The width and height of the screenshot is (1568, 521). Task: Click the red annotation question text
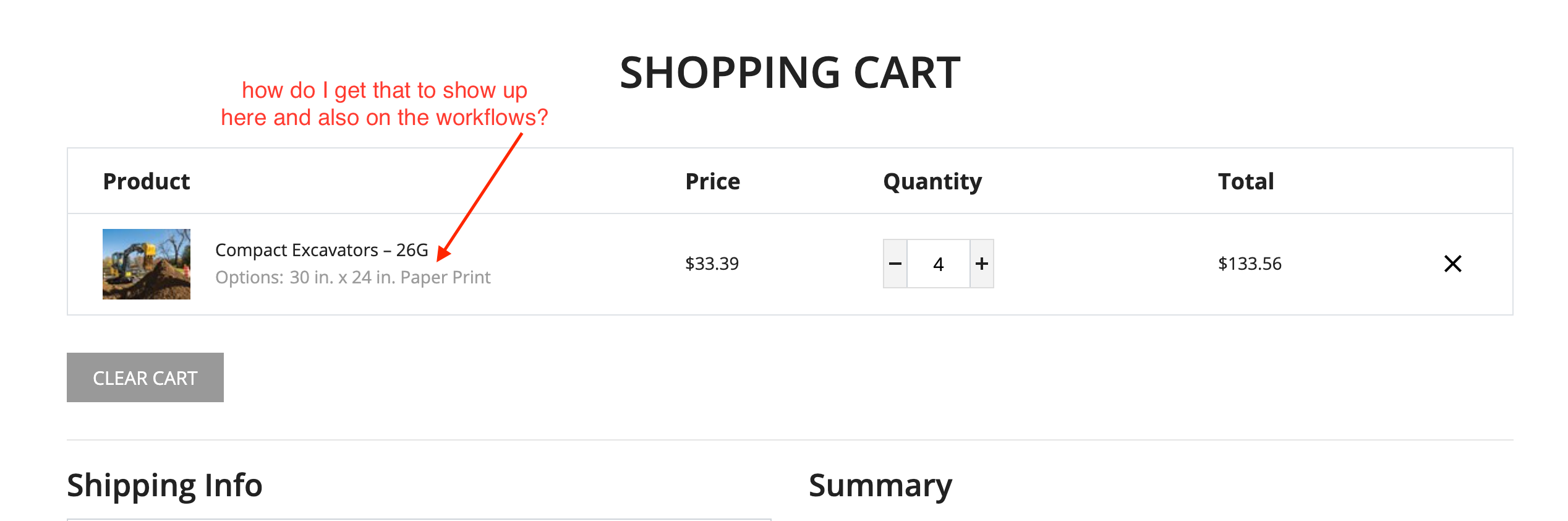[385, 104]
